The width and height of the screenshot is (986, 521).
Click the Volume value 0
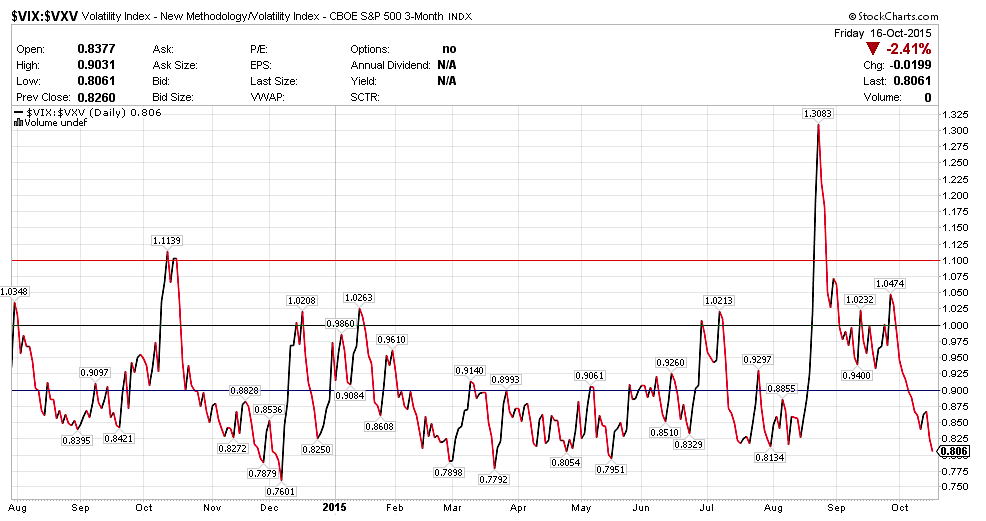pos(928,97)
